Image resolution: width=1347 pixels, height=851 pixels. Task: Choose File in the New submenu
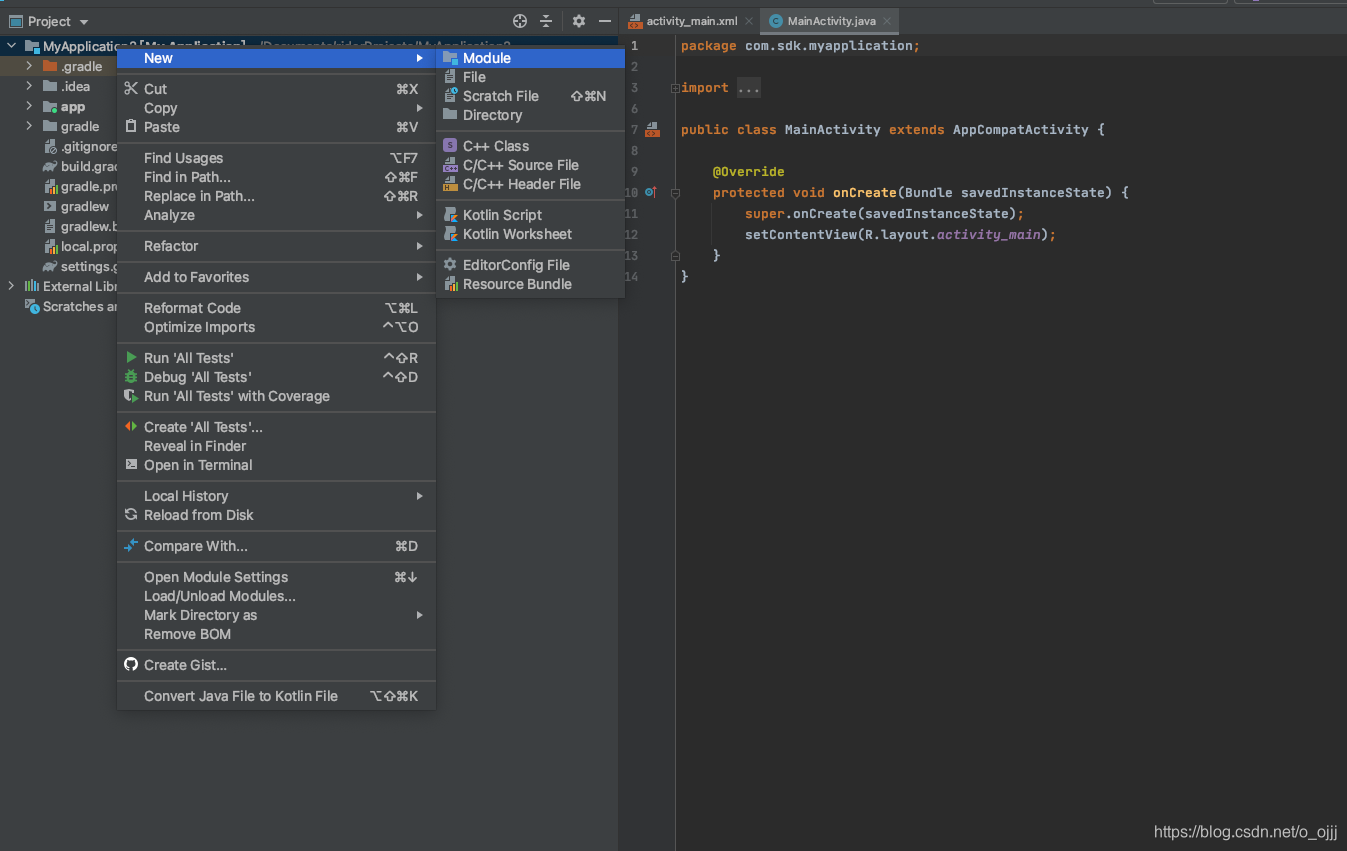[531, 77]
